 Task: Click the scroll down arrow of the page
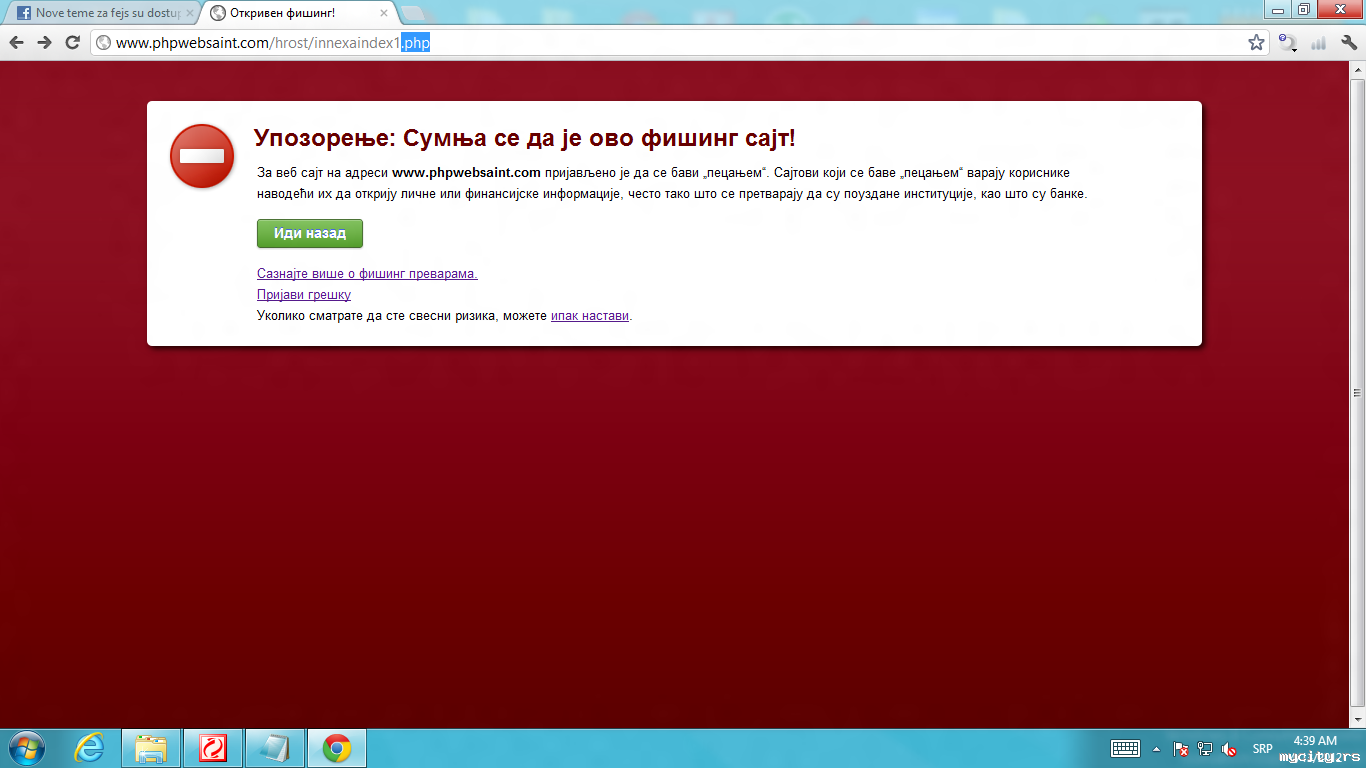click(x=1357, y=720)
